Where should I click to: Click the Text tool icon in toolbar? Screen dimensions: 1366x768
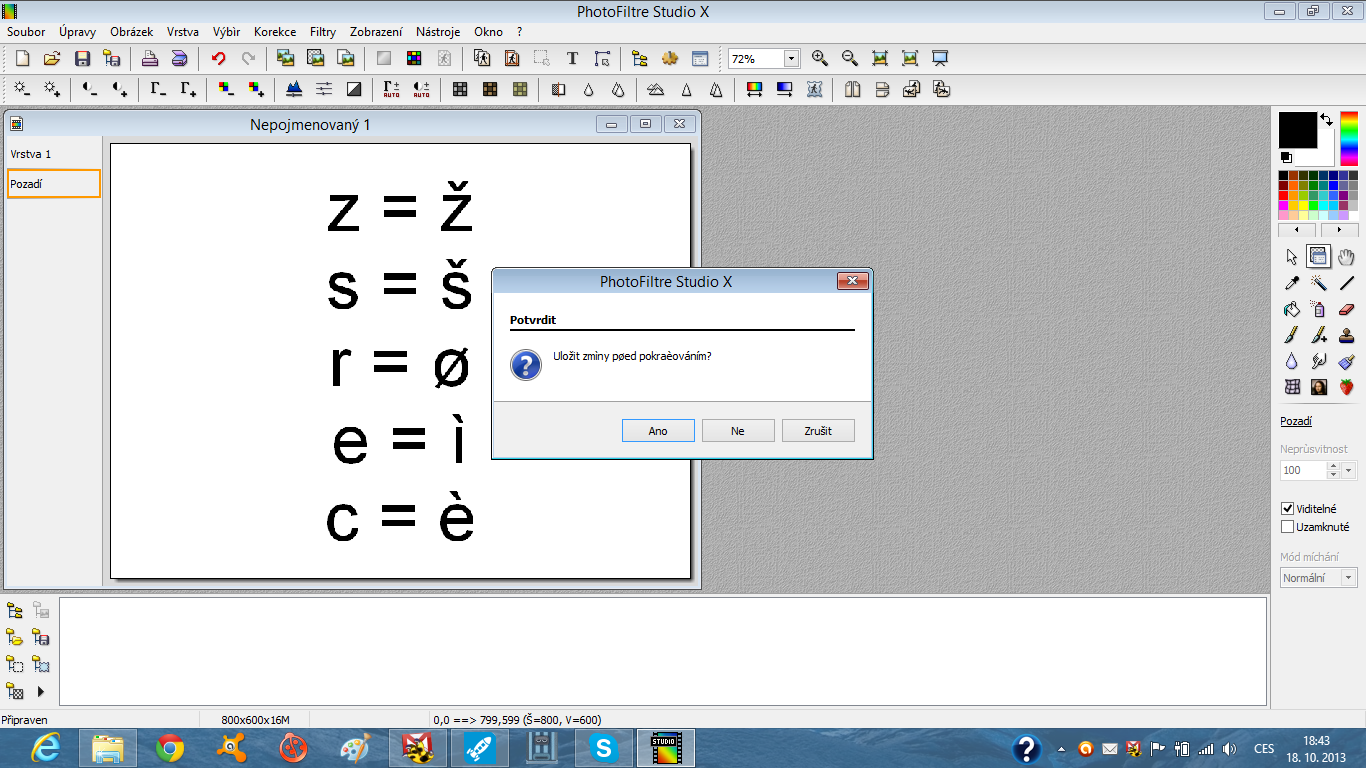point(572,59)
